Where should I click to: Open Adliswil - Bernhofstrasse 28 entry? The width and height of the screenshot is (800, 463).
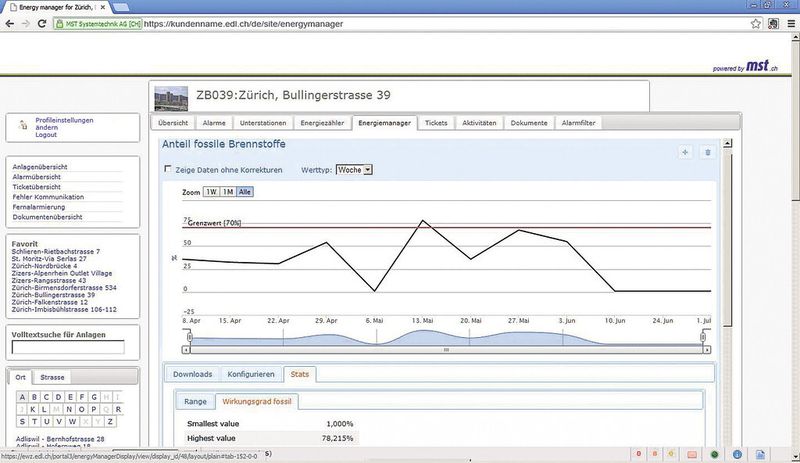pyautogui.click(x=60, y=439)
